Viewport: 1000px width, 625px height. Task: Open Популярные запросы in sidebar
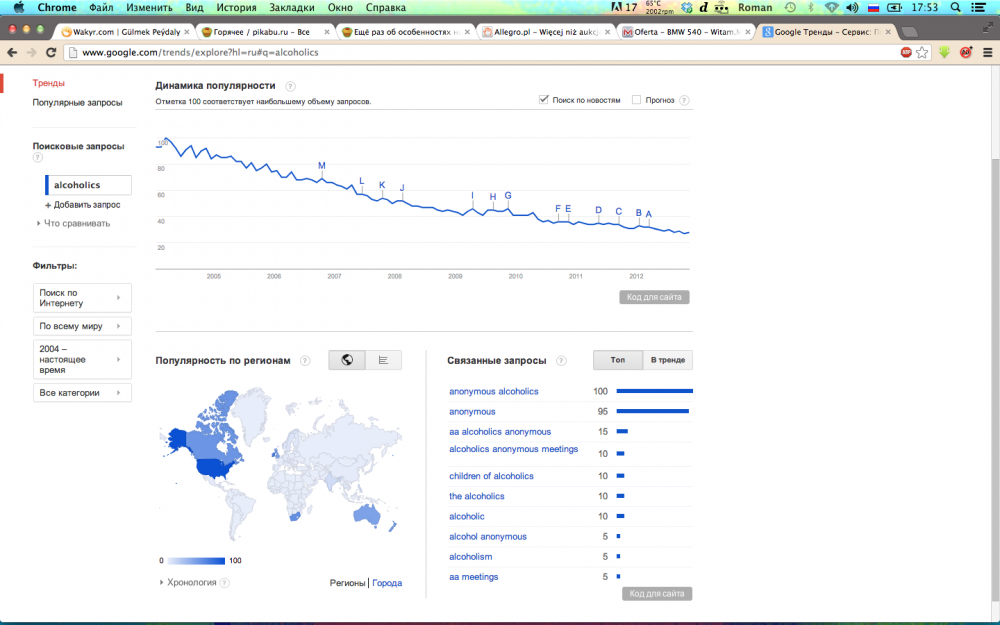point(77,103)
